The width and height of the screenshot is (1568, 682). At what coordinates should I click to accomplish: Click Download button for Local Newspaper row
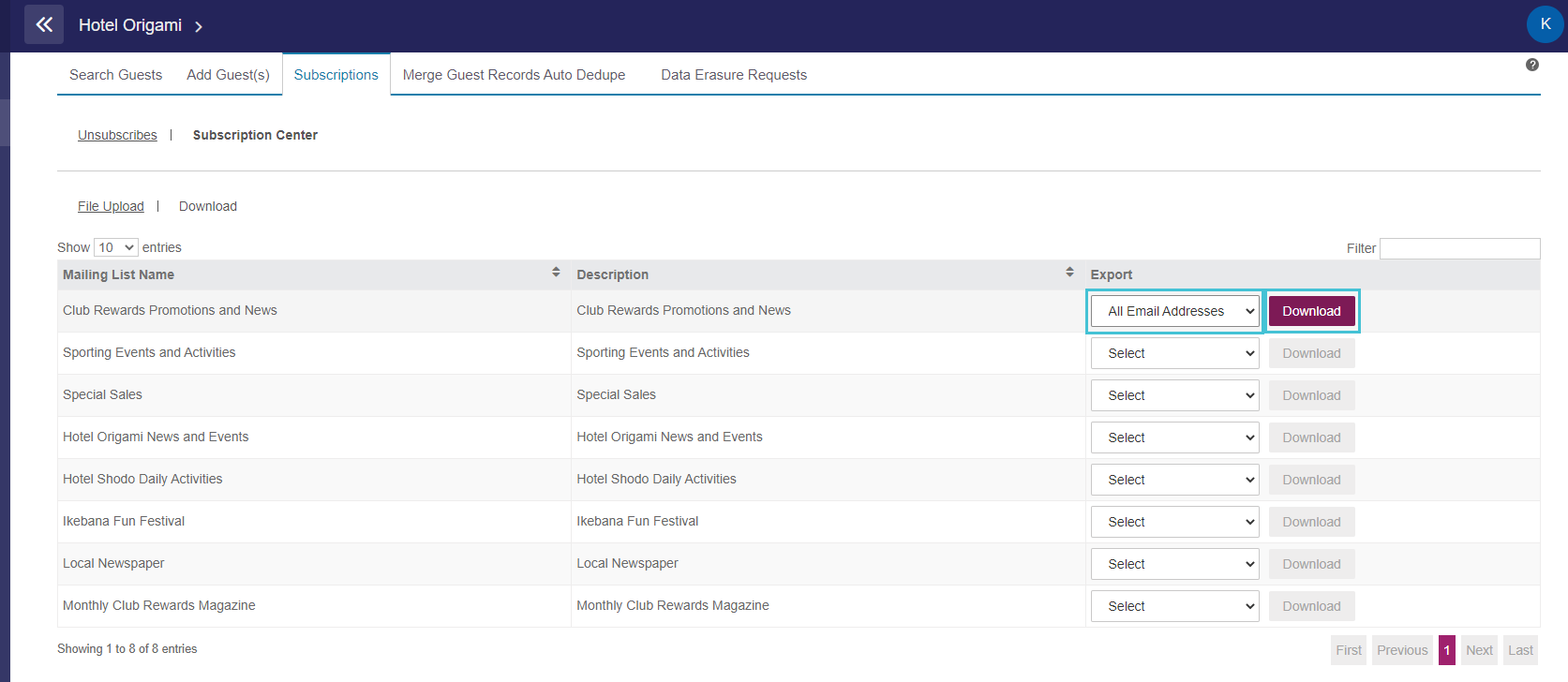pyautogui.click(x=1311, y=564)
